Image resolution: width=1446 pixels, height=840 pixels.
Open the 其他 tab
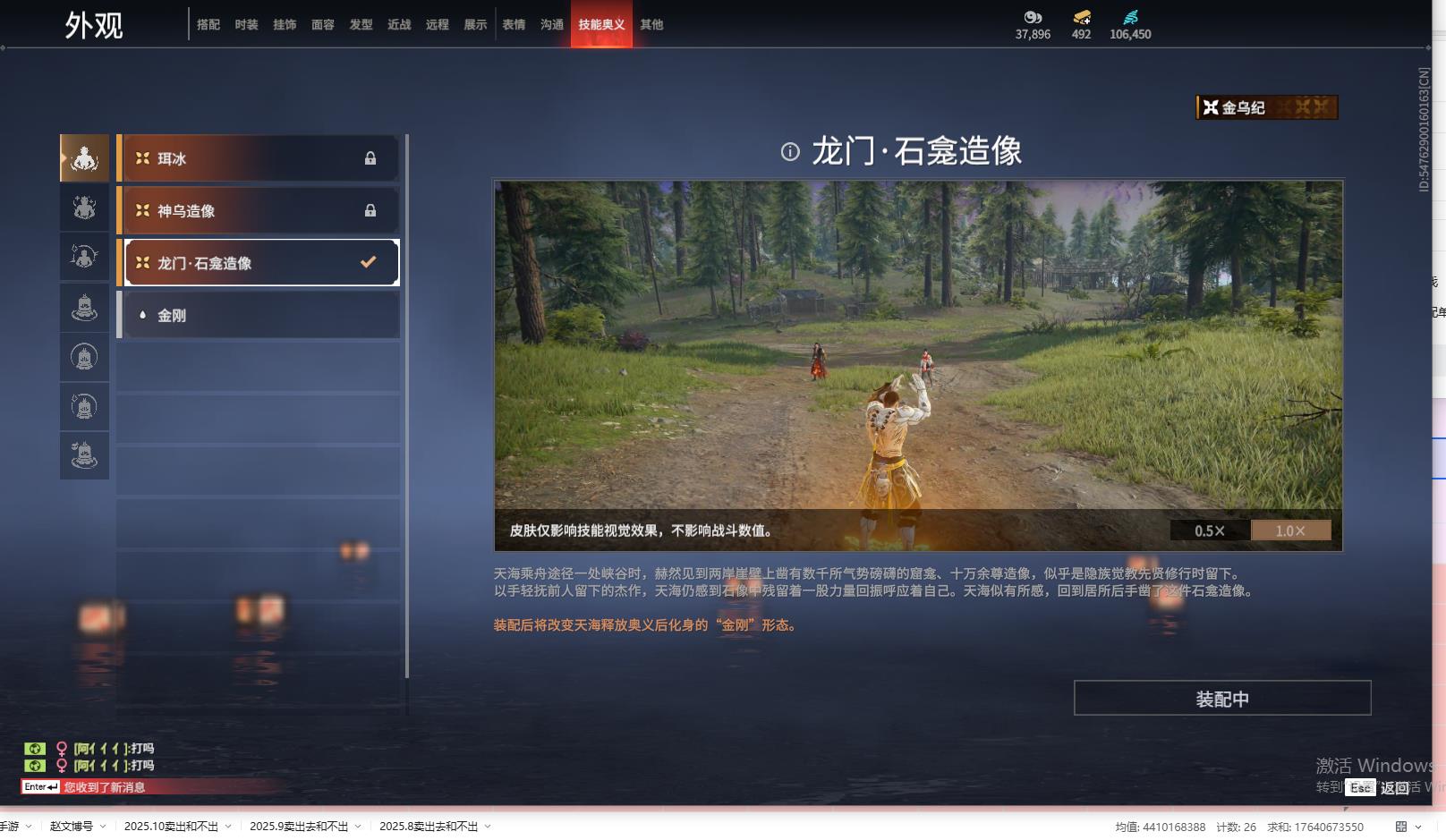pos(651,25)
